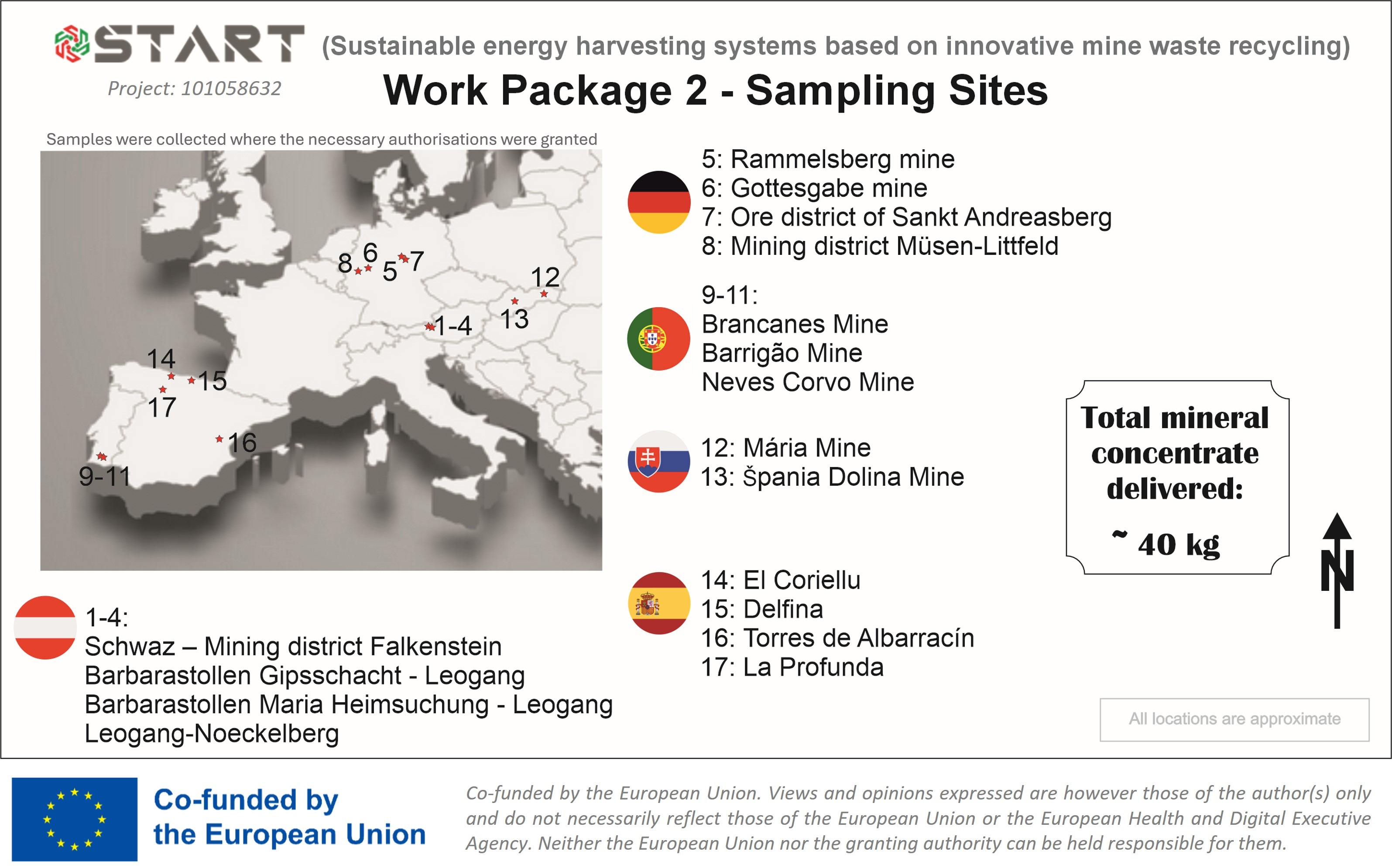The height and width of the screenshot is (868, 1392).
Task: Click the Torres de Albarracín list entry
Action: click(x=837, y=638)
